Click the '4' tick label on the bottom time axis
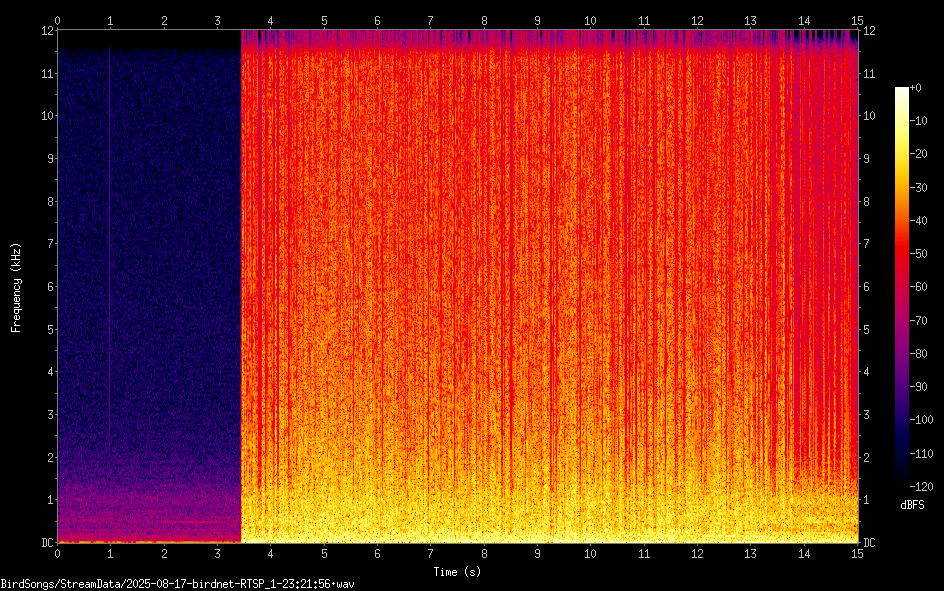The image size is (944, 591). click(x=270, y=554)
